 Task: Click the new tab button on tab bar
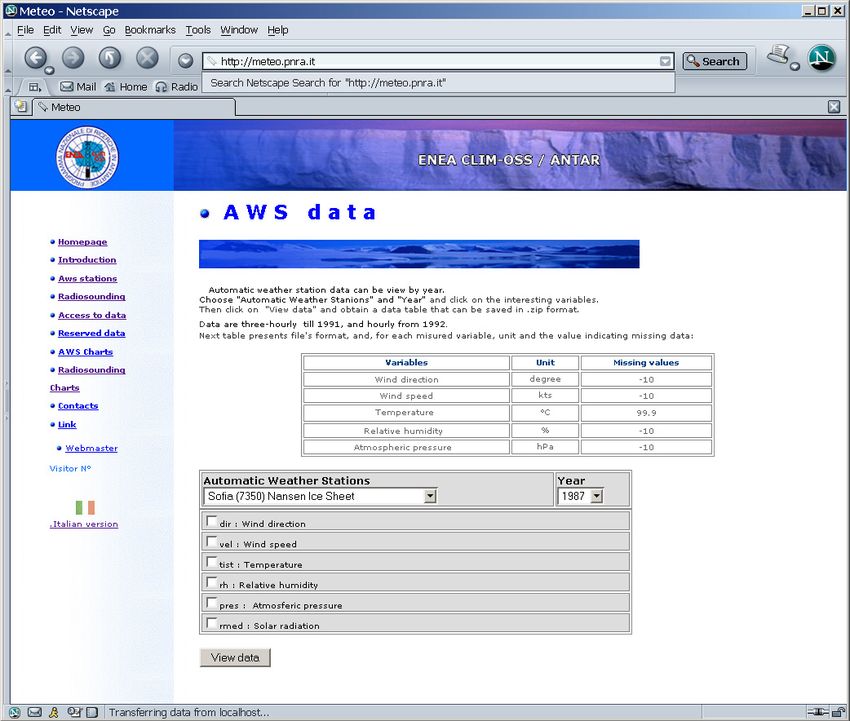pos(21,107)
